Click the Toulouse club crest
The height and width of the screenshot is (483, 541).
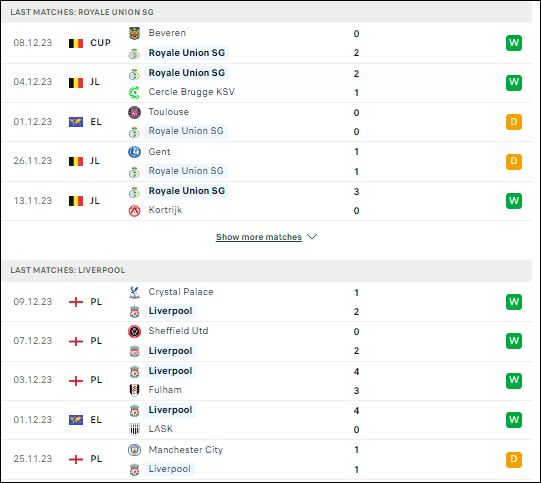pos(134,112)
